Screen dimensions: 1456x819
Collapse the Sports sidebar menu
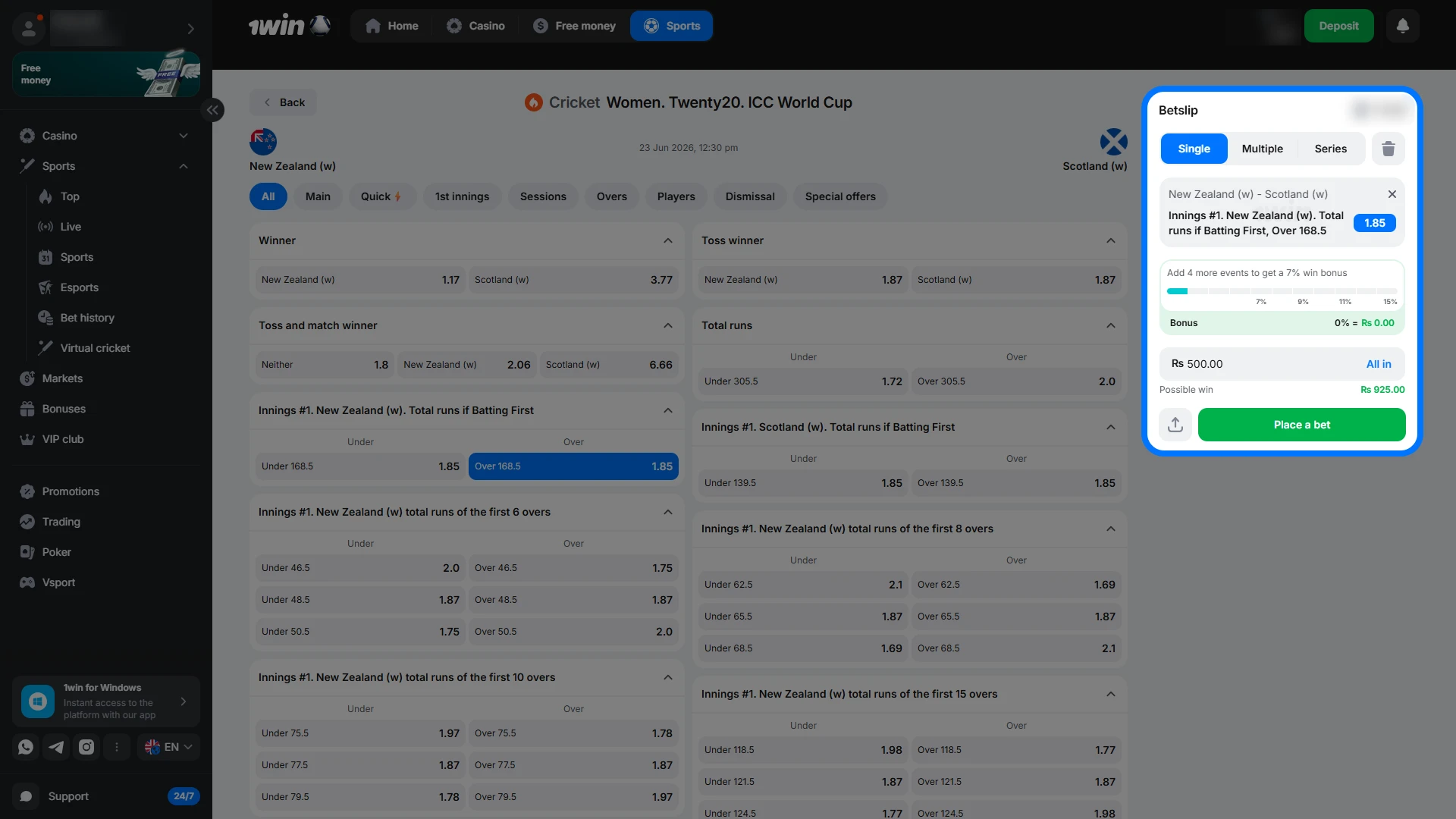(183, 166)
